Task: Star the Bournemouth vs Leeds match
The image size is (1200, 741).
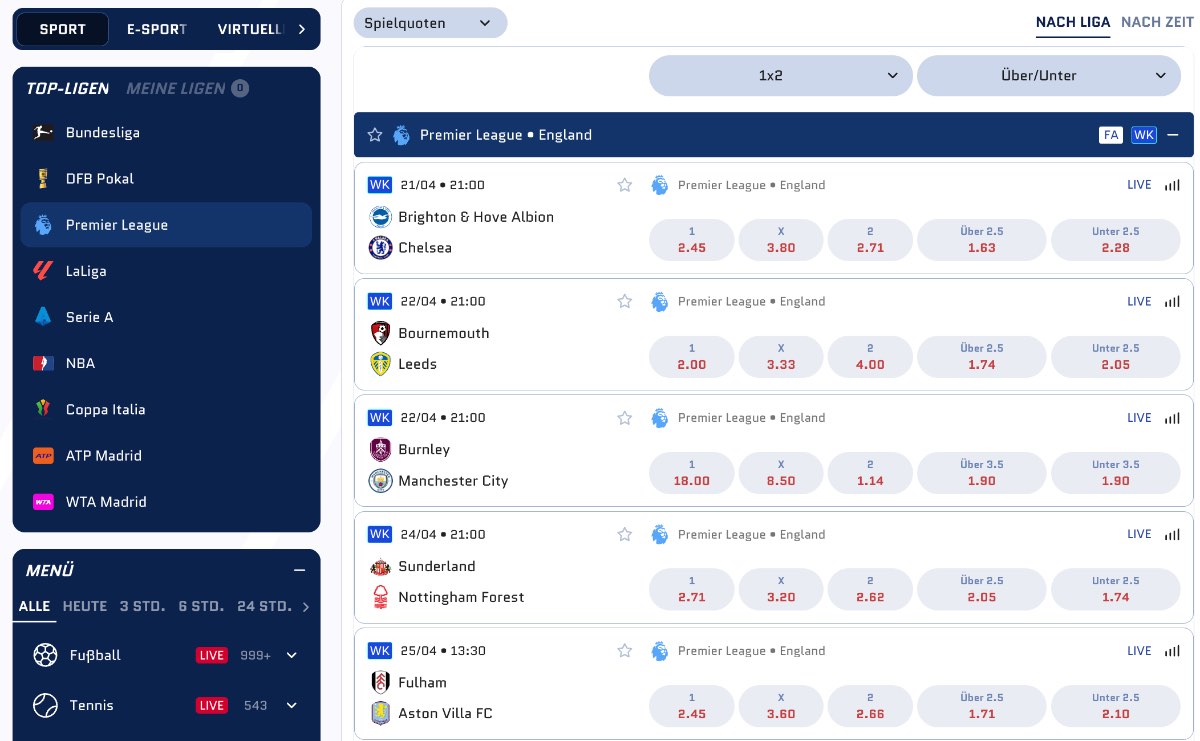Action: point(625,301)
